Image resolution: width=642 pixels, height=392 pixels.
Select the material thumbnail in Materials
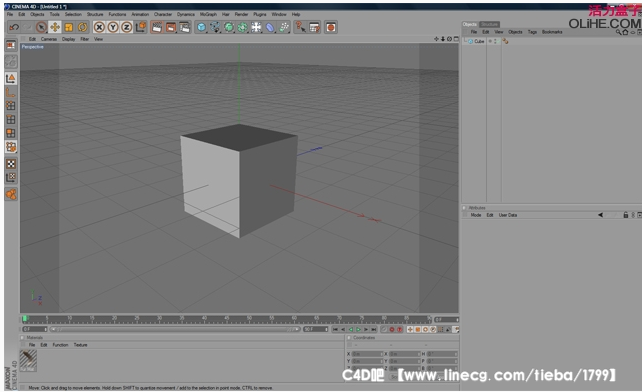tap(28, 360)
